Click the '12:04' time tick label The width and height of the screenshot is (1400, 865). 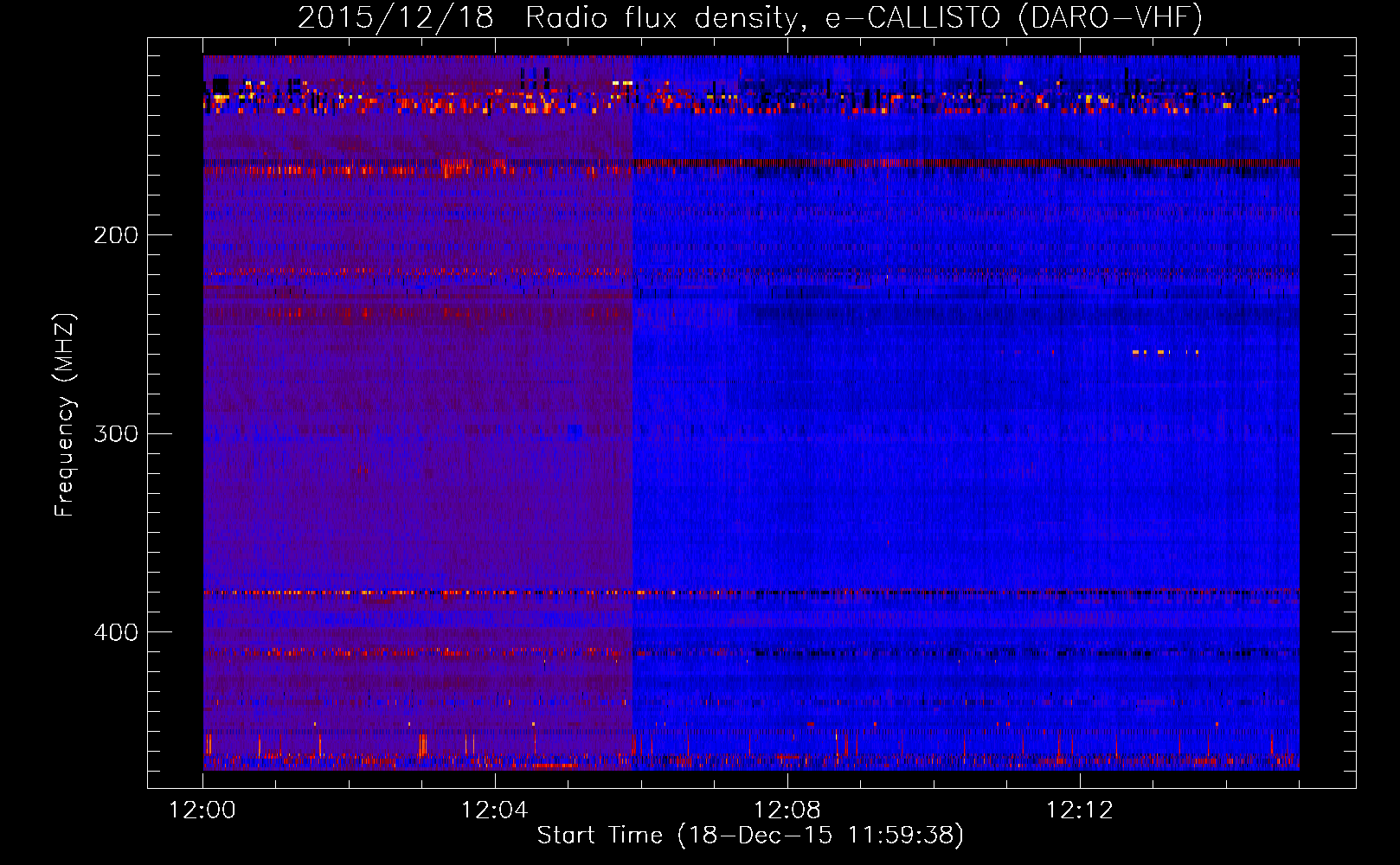click(x=495, y=811)
